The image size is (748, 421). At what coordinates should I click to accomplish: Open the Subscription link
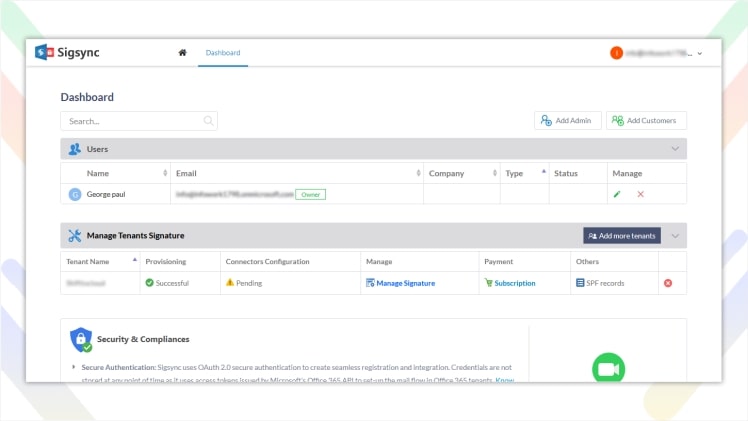[x=515, y=283]
